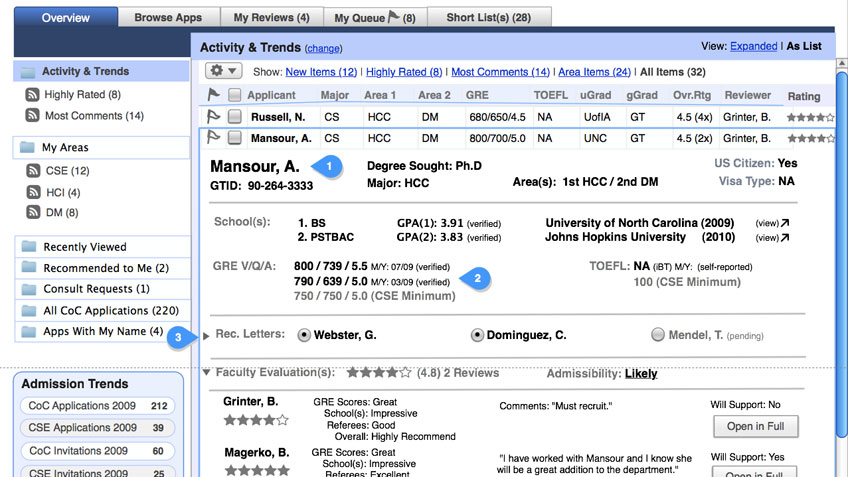This screenshot has width=848, height=477.
Task: Open the gear settings dropdown
Action: tap(223, 71)
